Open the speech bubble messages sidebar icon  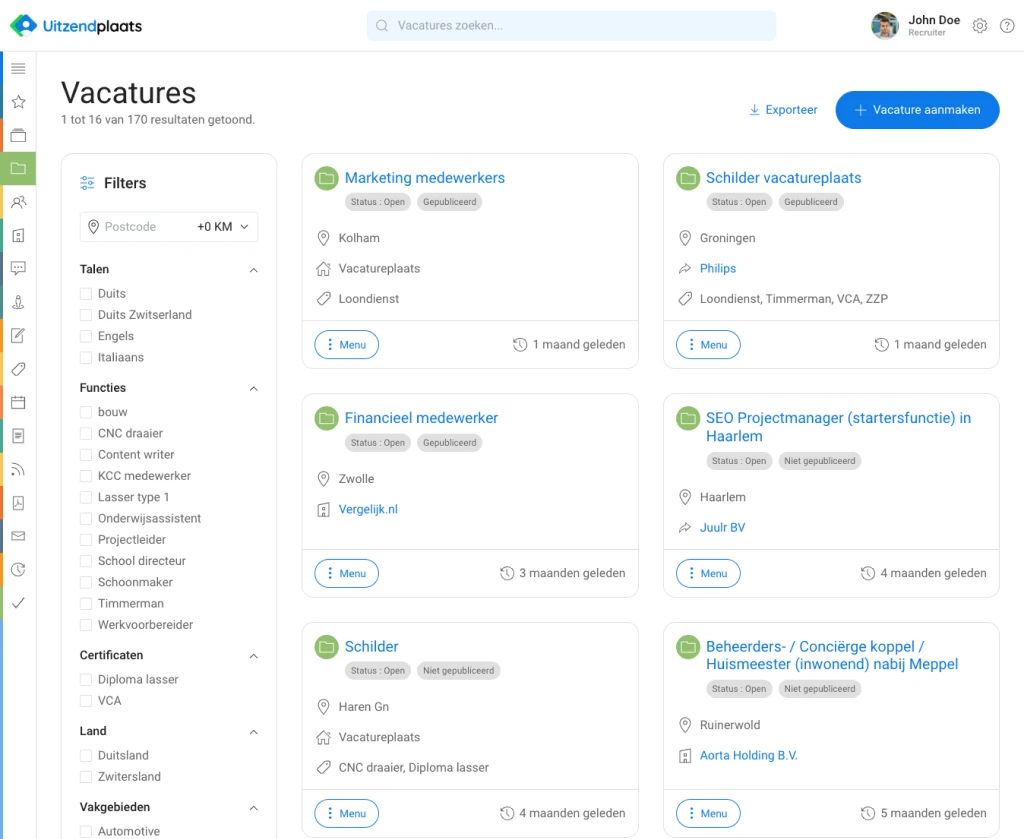point(18,268)
